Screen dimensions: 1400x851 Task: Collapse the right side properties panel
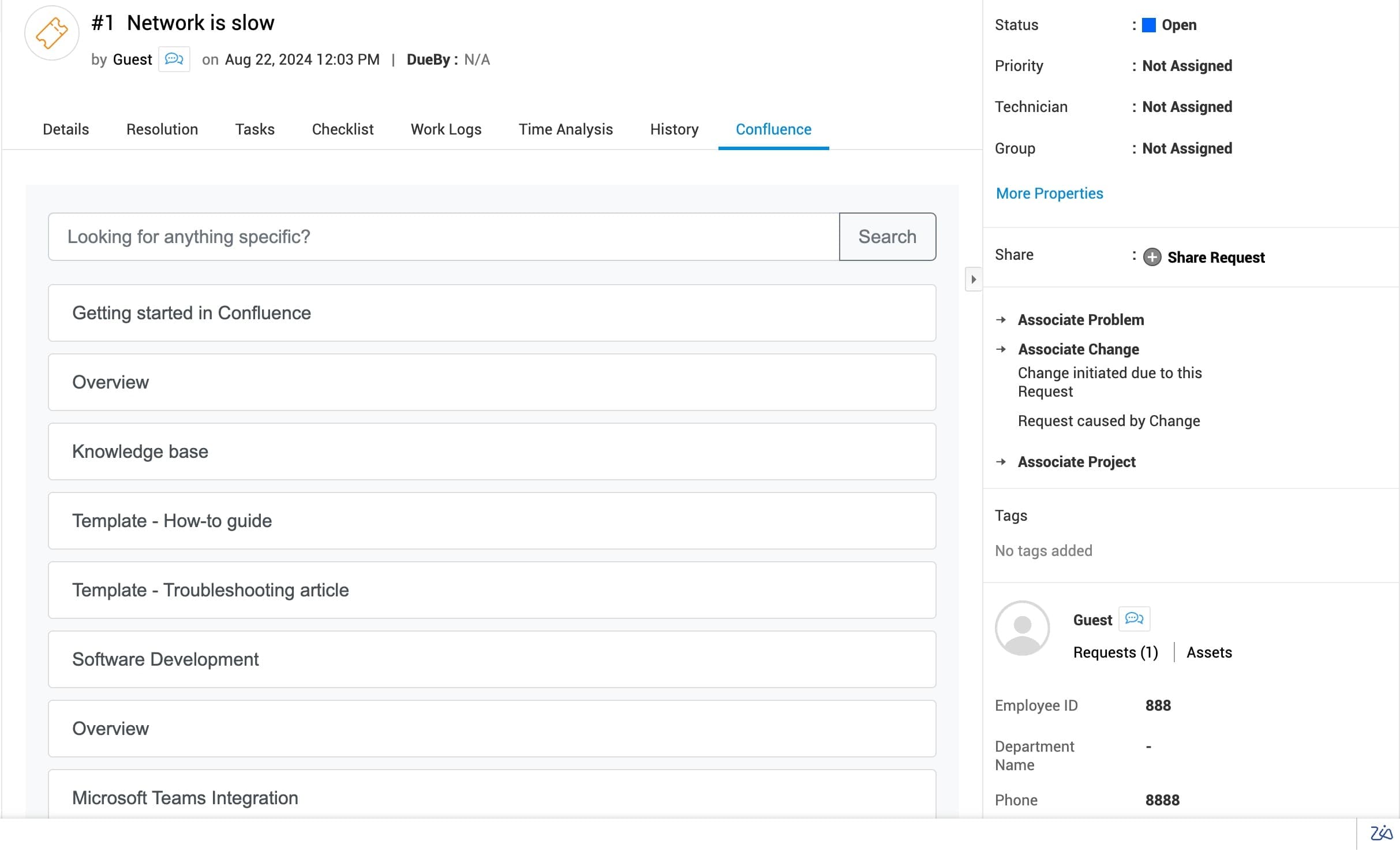[x=974, y=279]
